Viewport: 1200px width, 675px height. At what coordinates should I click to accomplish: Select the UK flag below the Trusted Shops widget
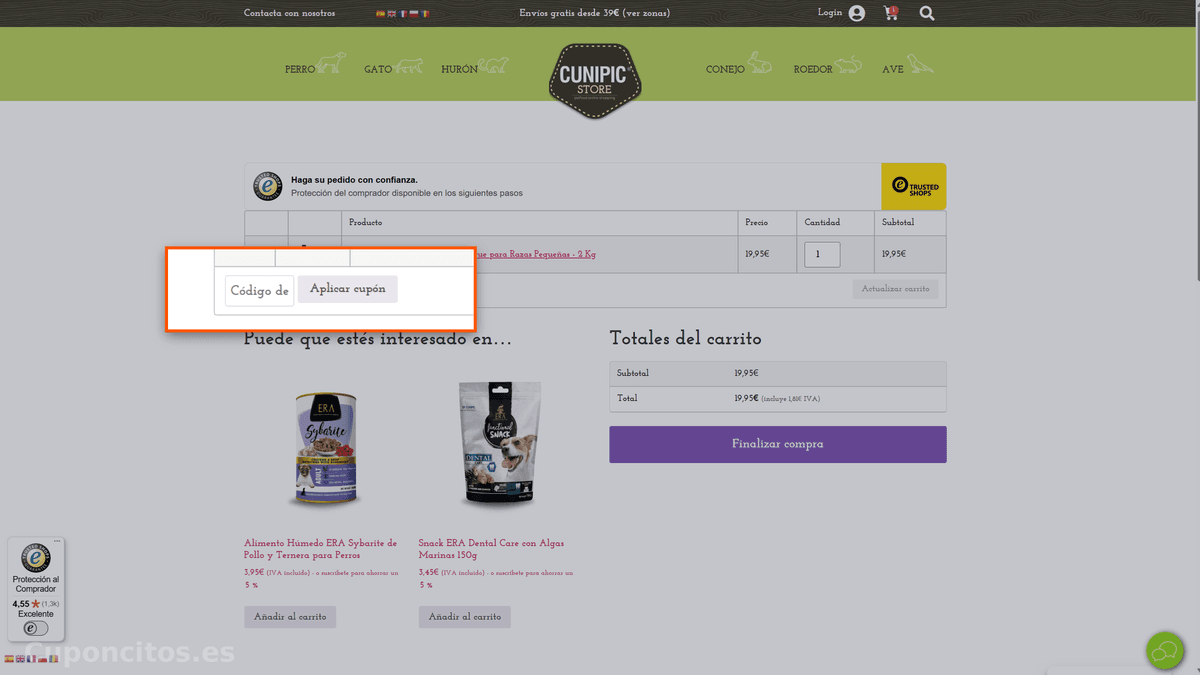tap(20, 659)
